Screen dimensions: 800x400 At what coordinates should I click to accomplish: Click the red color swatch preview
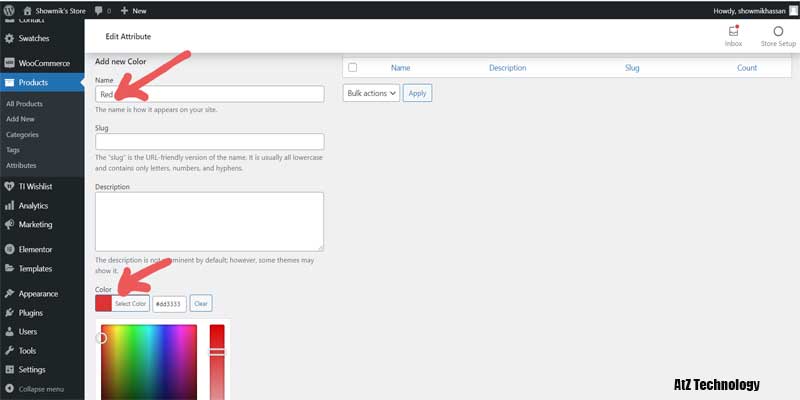103,303
